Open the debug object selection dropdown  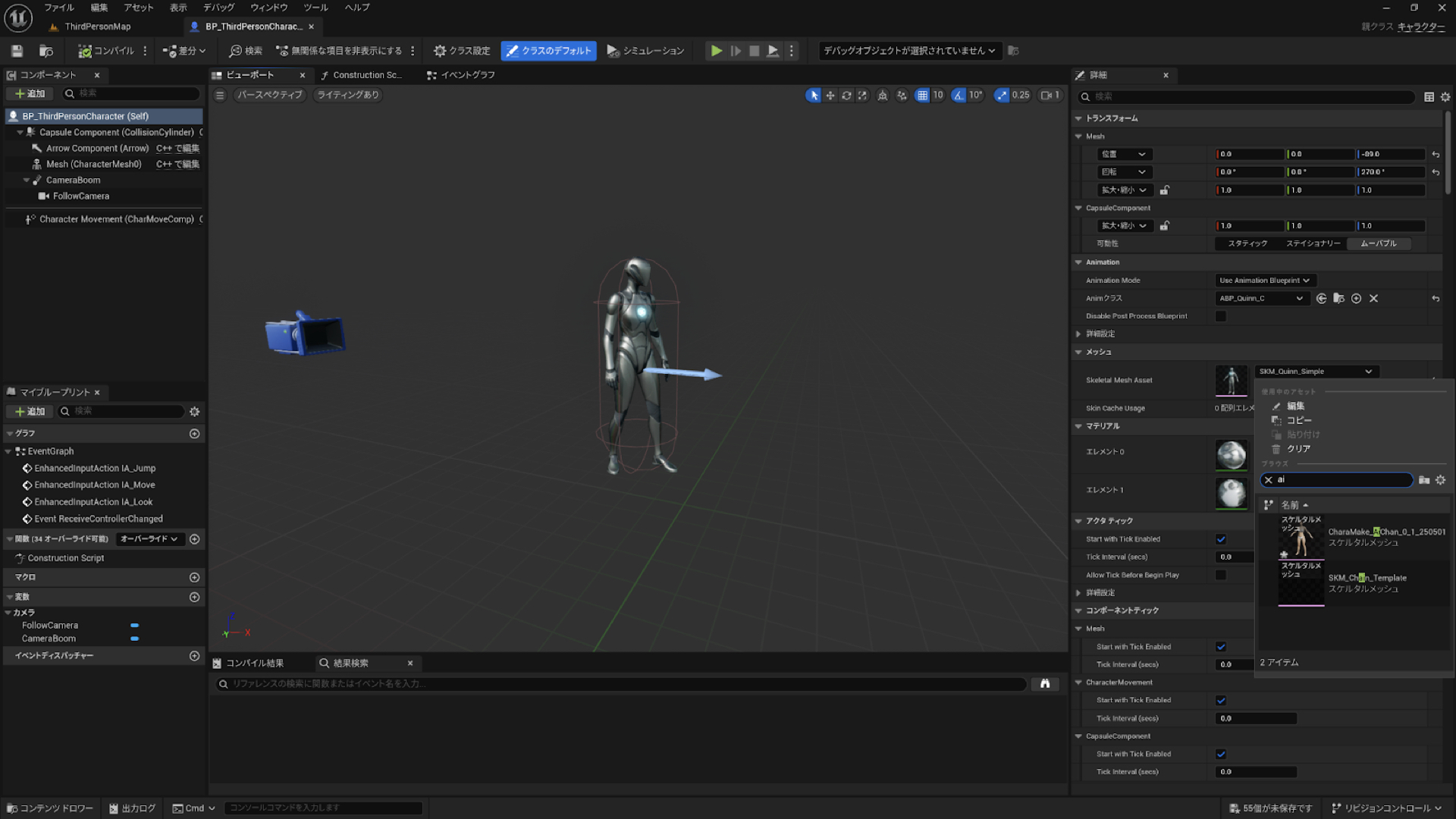pyautogui.click(x=909, y=51)
